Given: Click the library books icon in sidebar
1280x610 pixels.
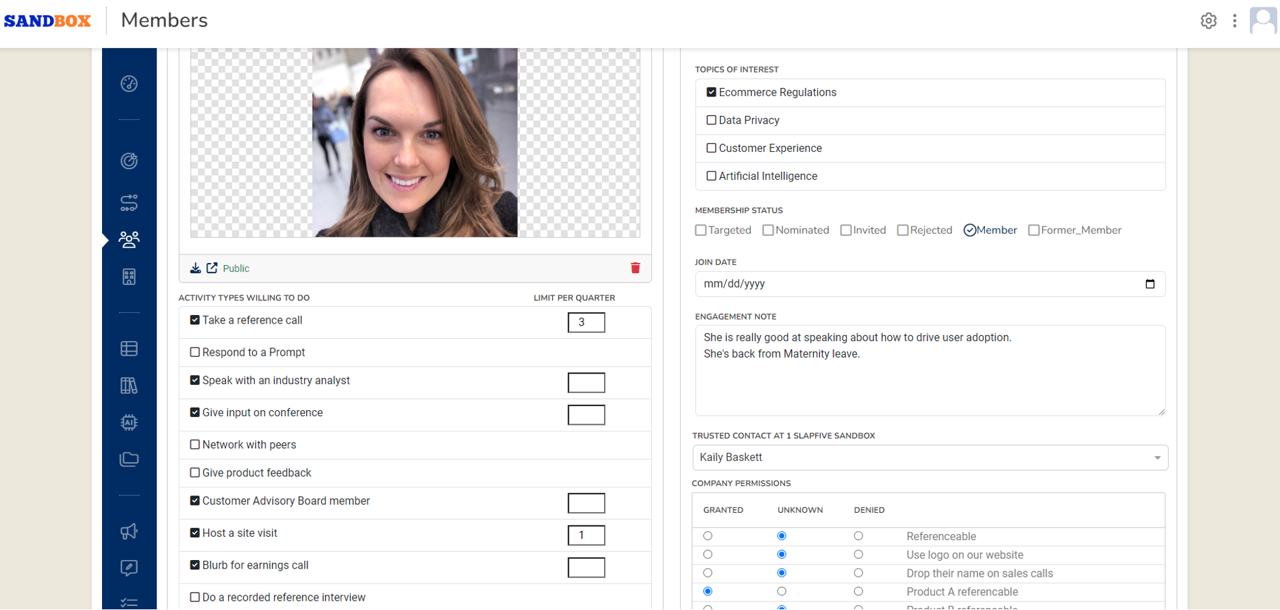Looking at the screenshot, I should (x=129, y=386).
